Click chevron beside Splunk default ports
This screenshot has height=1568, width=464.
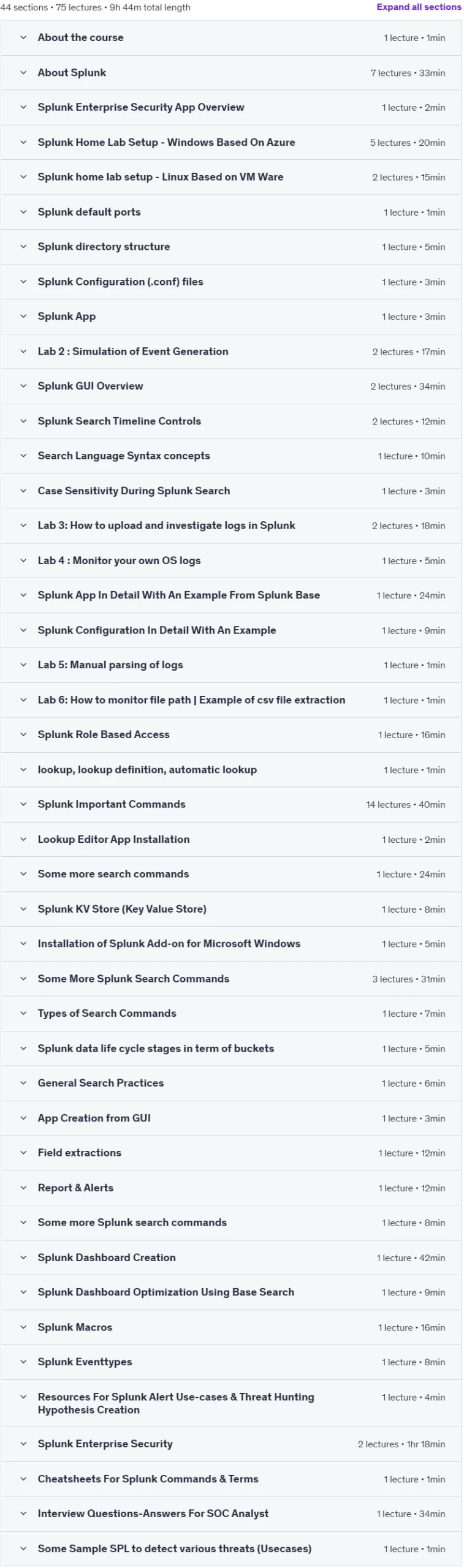tap(23, 212)
